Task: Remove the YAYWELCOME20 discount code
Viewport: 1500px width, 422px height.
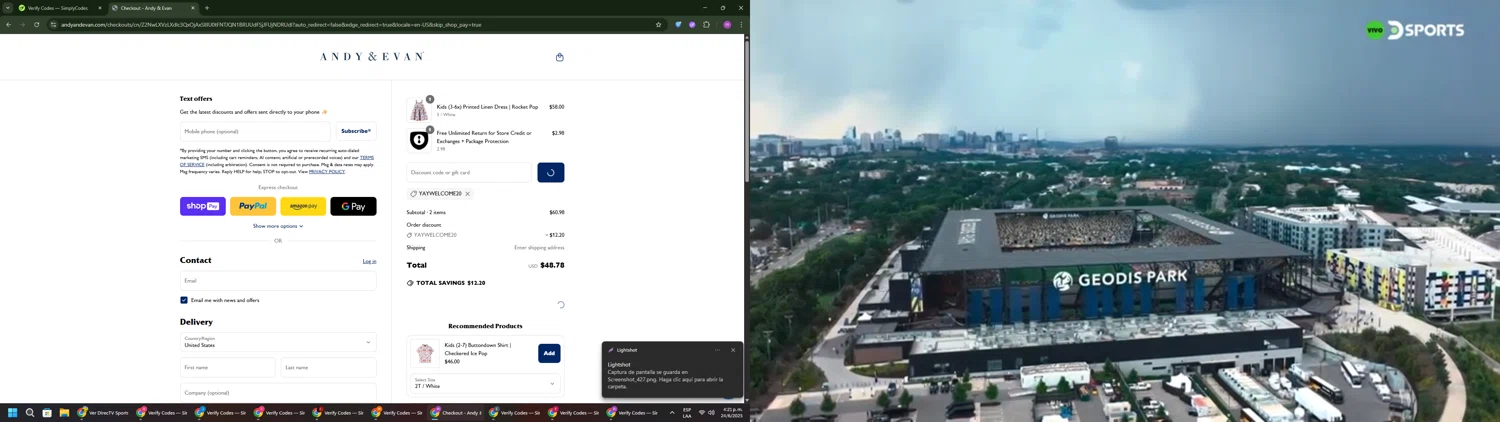Action: tap(467, 194)
